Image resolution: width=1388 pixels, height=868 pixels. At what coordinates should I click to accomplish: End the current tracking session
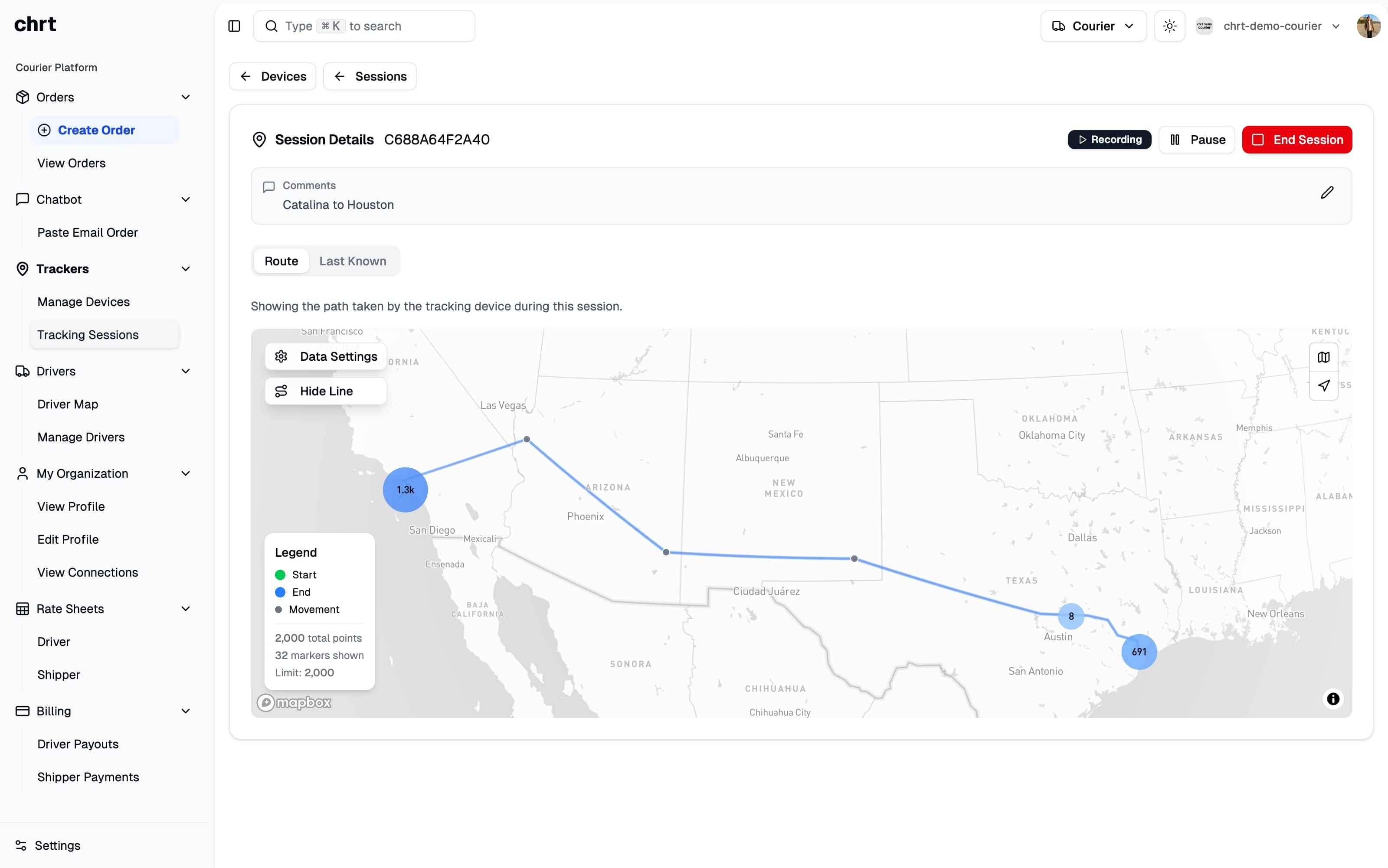click(1297, 140)
